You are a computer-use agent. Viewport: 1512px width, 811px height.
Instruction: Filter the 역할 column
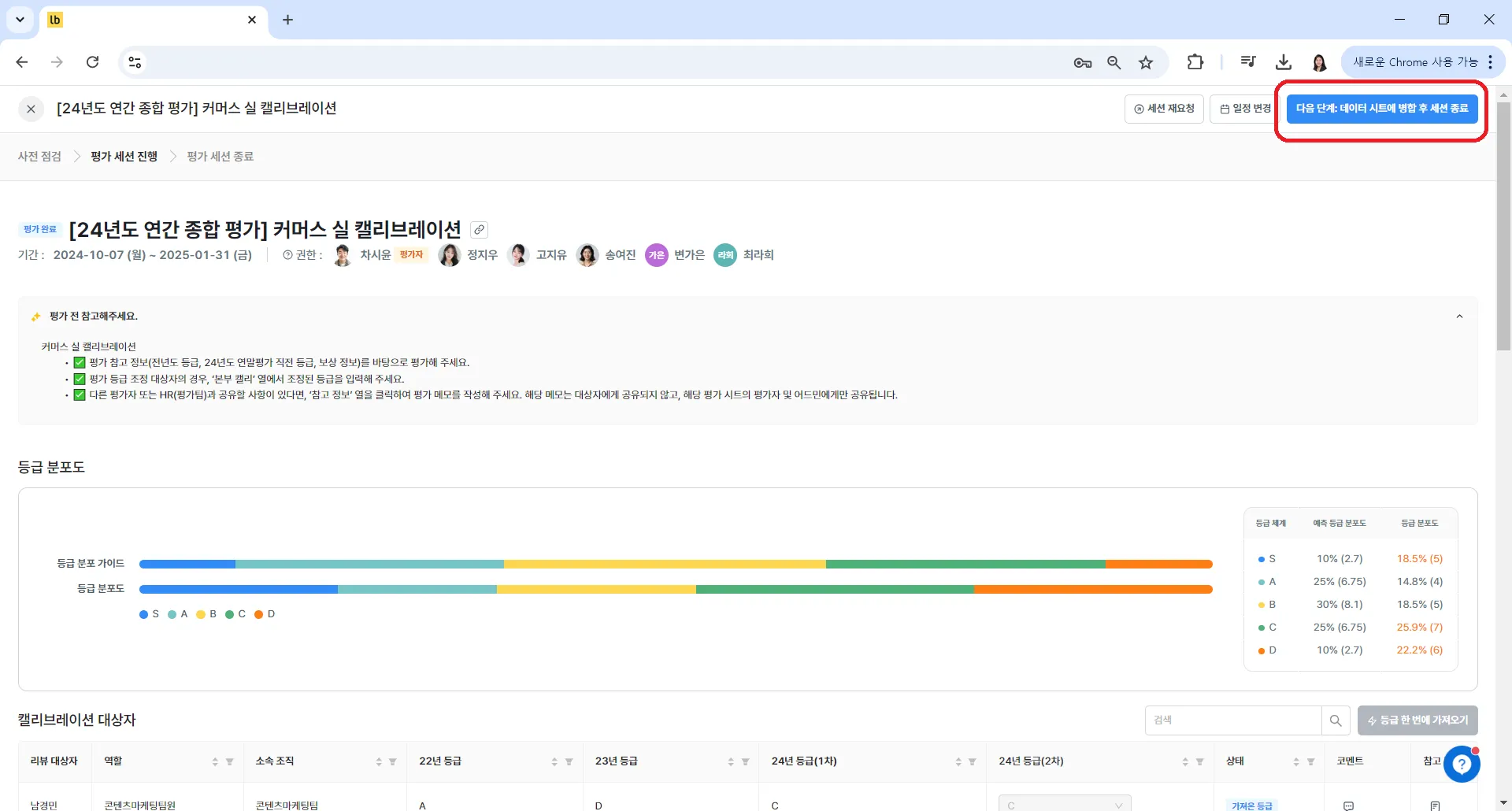pyautogui.click(x=230, y=761)
